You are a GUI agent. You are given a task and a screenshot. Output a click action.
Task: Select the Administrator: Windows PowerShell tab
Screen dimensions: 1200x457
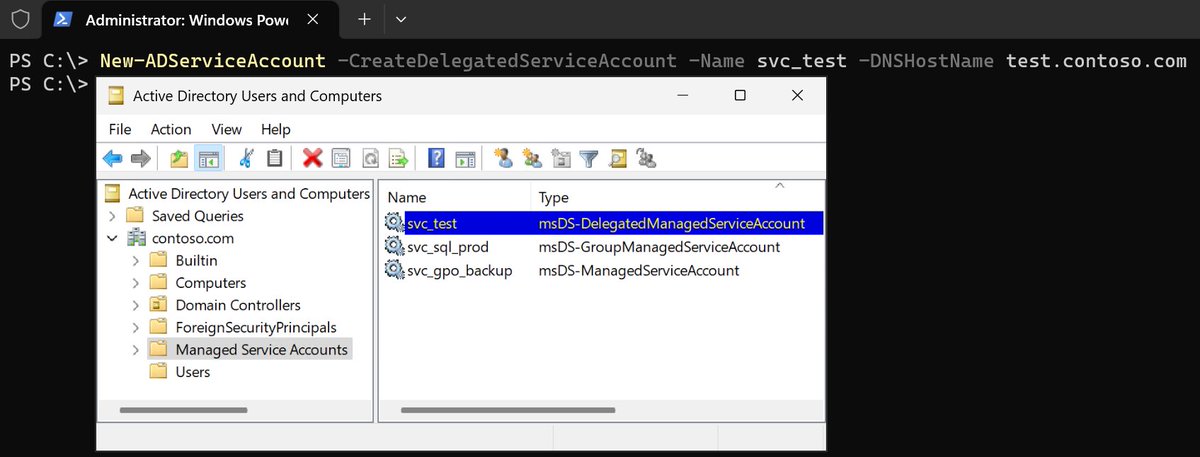[189, 19]
